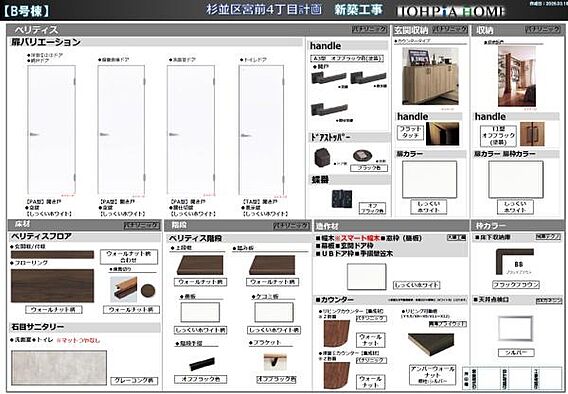Select the 扉バリエーション section heading
This screenshot has width=568, height=394.
(x=46, y=42)
